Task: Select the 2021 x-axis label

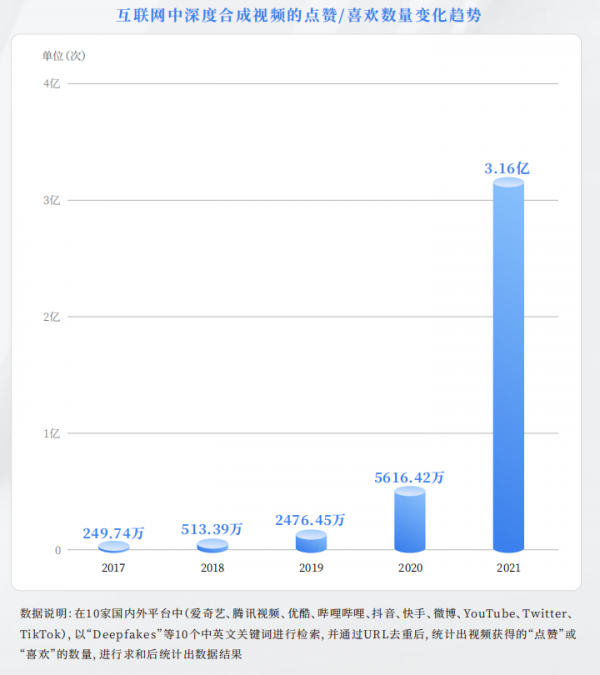Action: [x=508, y=568]
